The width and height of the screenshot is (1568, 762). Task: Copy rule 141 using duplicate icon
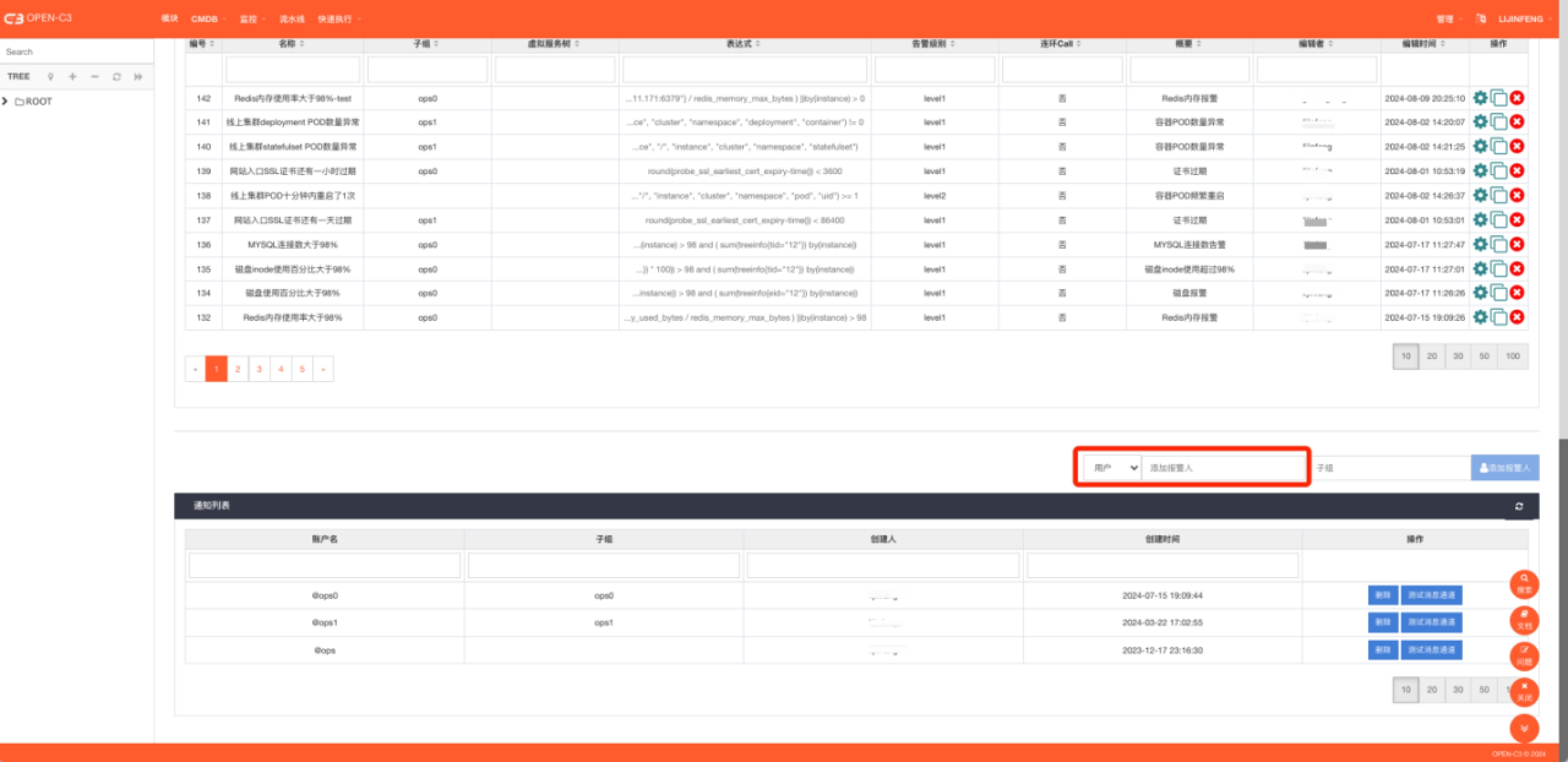click(1498, 122)
